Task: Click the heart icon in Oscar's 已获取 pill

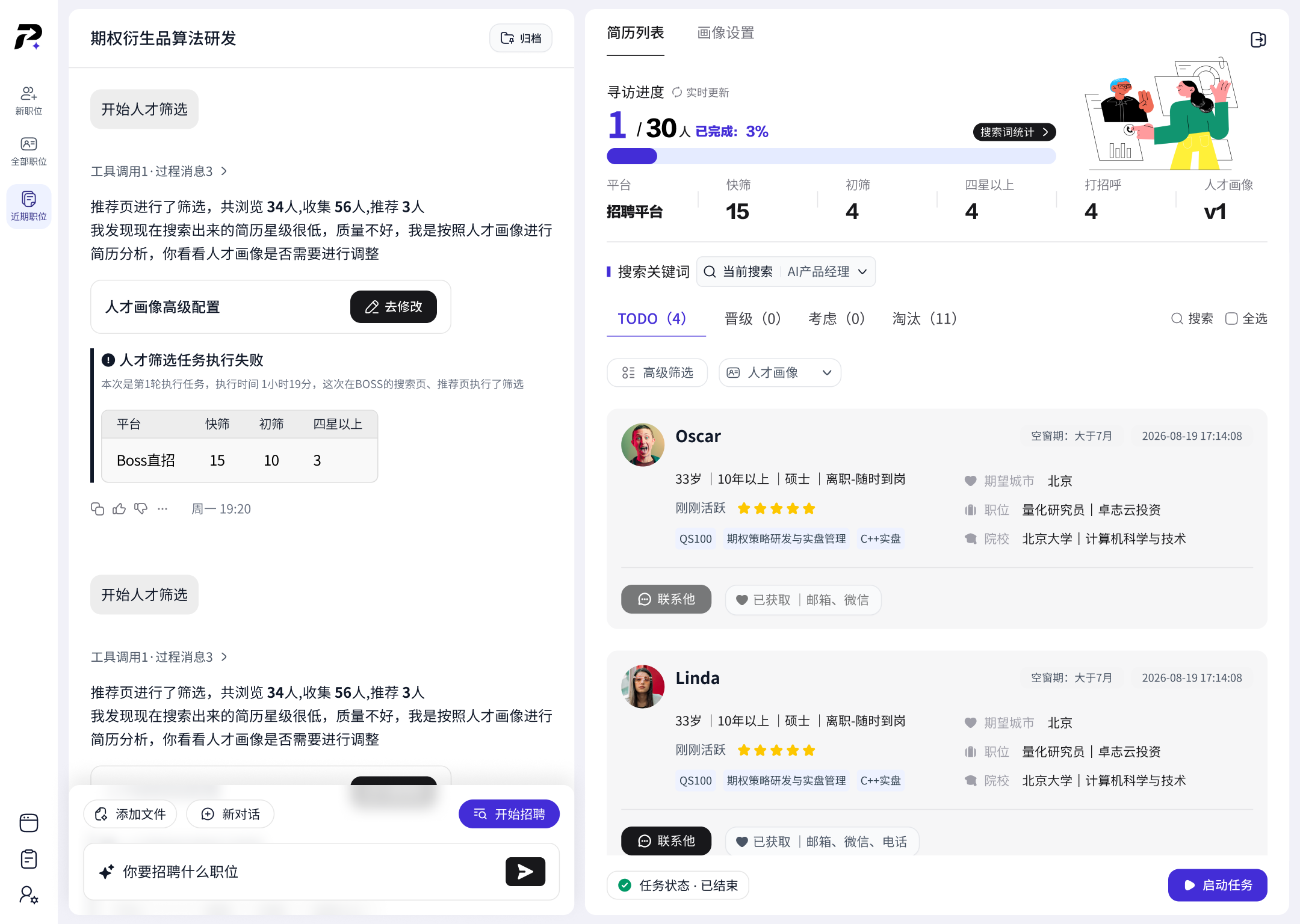Action: pos(742,600)
